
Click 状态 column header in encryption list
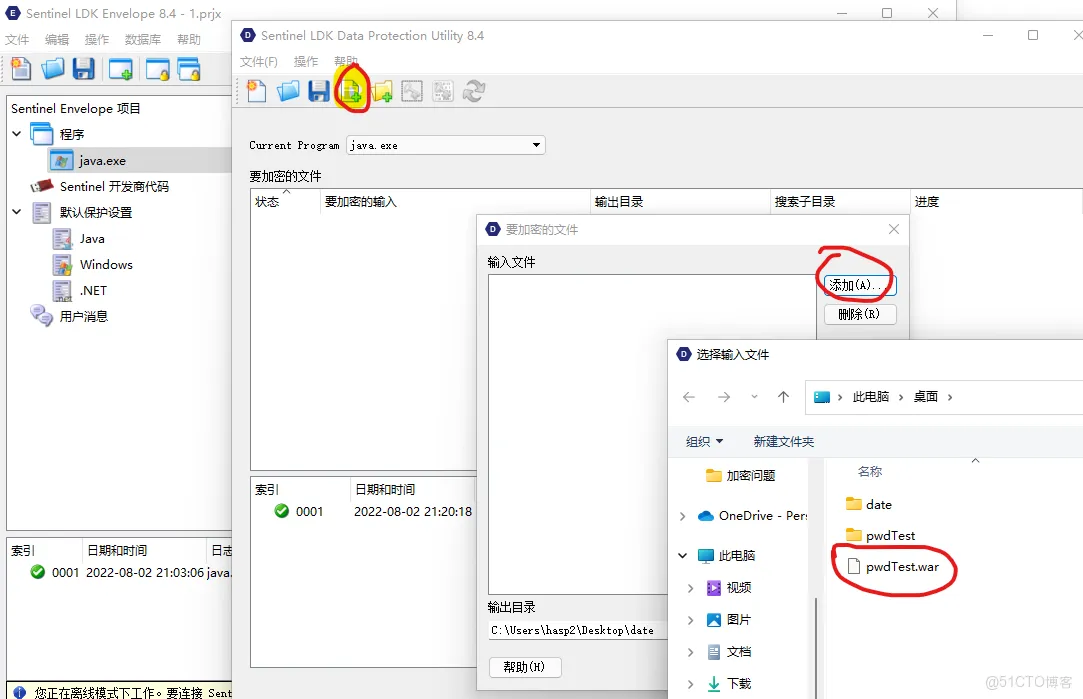coord(267,202)
